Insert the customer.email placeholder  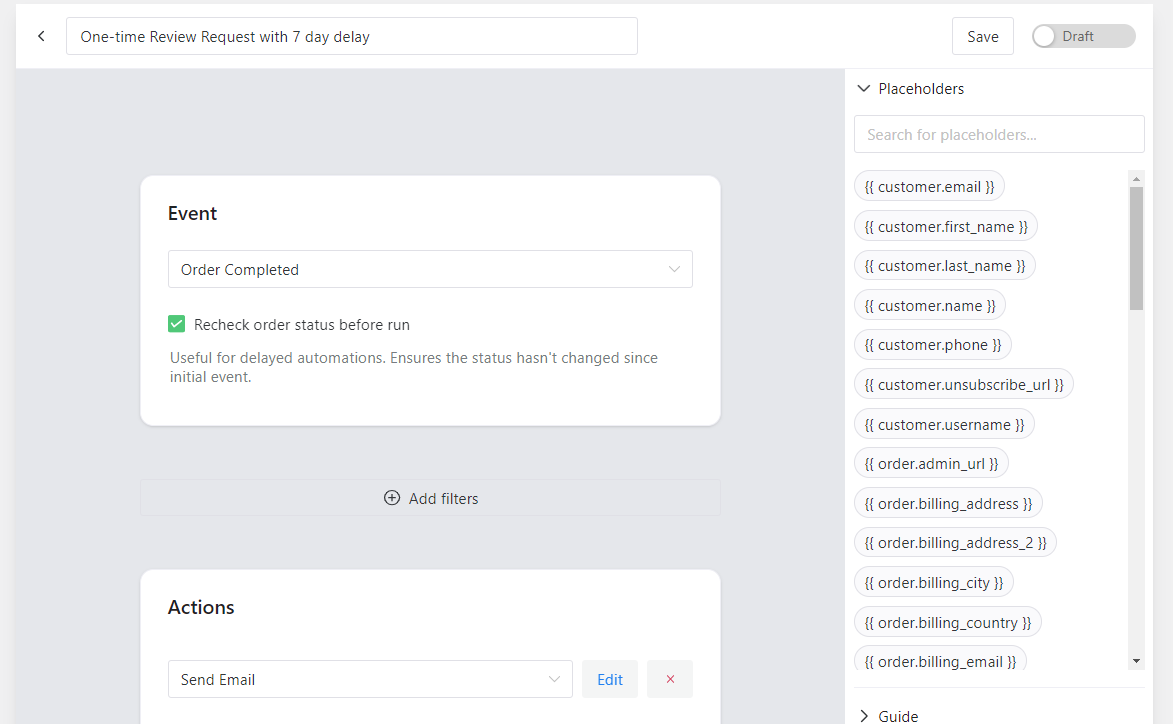[x=929, y=186]
